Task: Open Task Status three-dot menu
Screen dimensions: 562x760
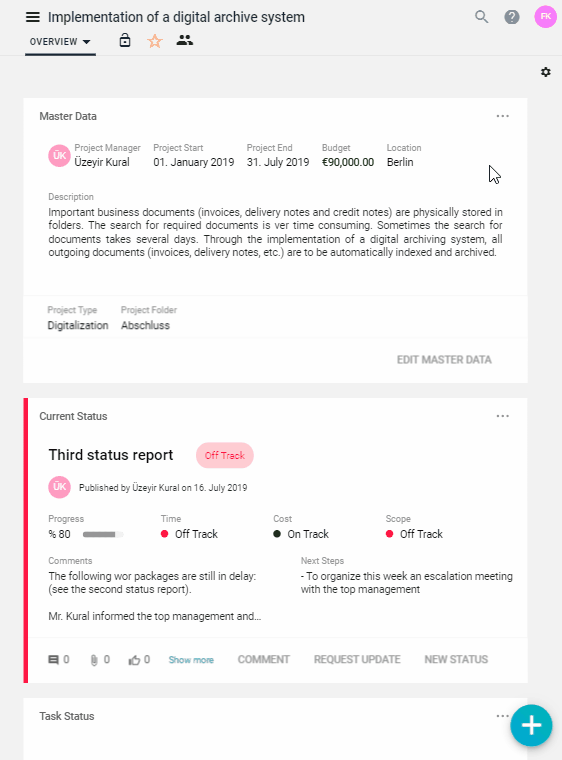Action: point(503,716)
